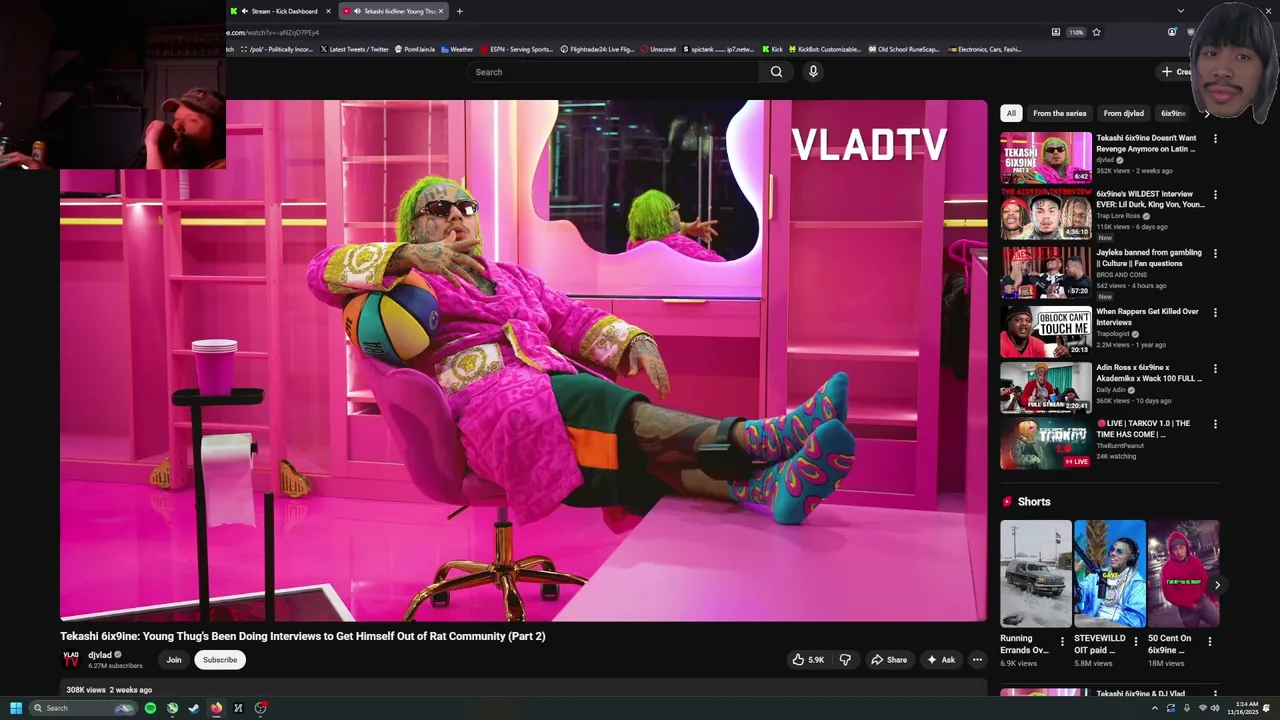Open the Running Errands short

pos(1035,573)
